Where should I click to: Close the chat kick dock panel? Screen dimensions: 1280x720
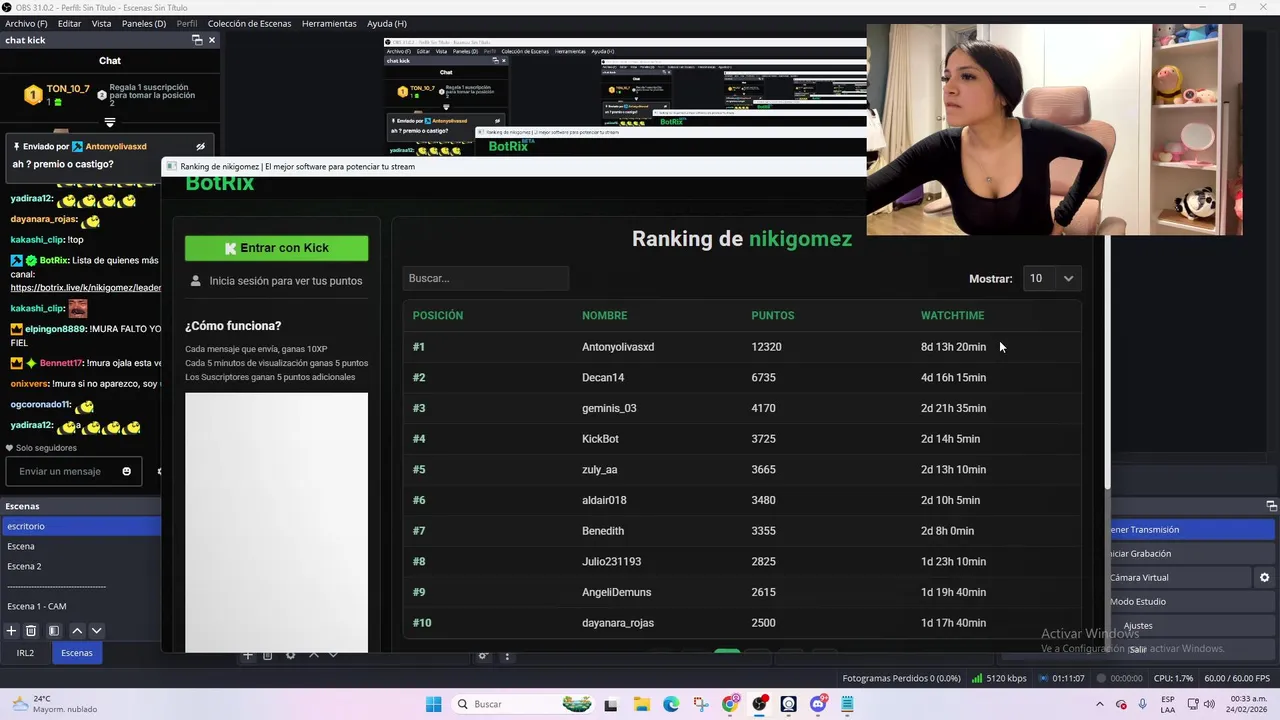[211, 40]
